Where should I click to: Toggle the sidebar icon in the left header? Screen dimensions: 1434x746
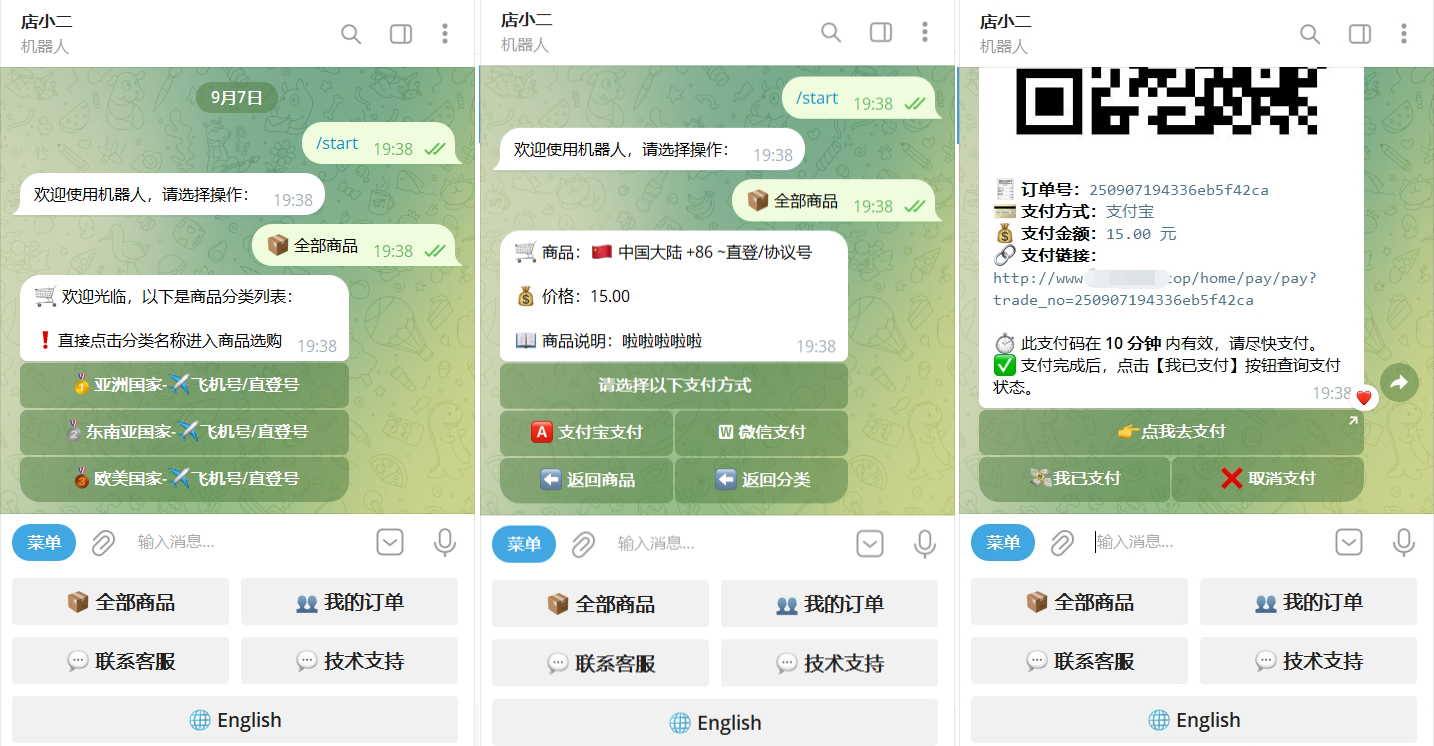click(x=400, y=33)
